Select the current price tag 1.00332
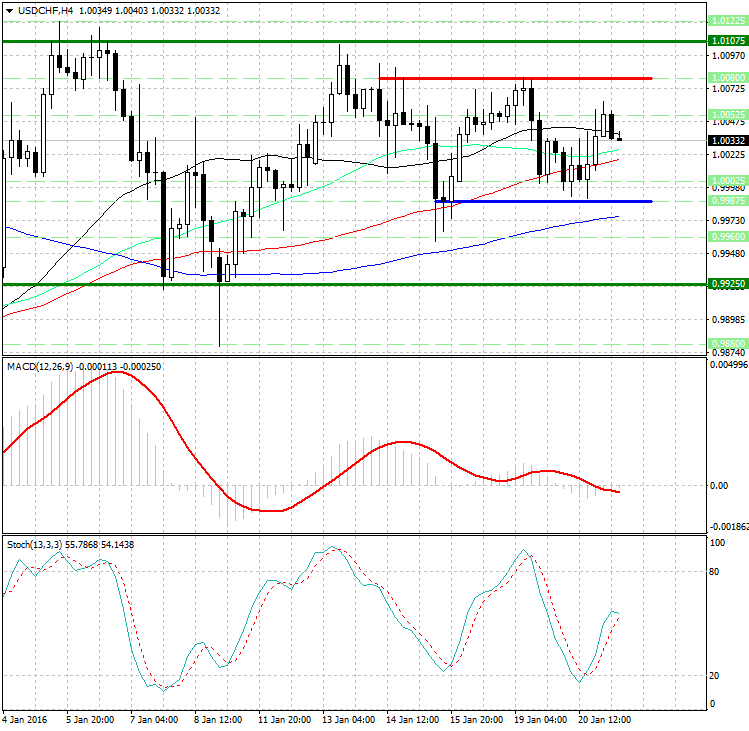Image resolution: width=749 pixels, height=731 pixels. (x=725, y=142)
